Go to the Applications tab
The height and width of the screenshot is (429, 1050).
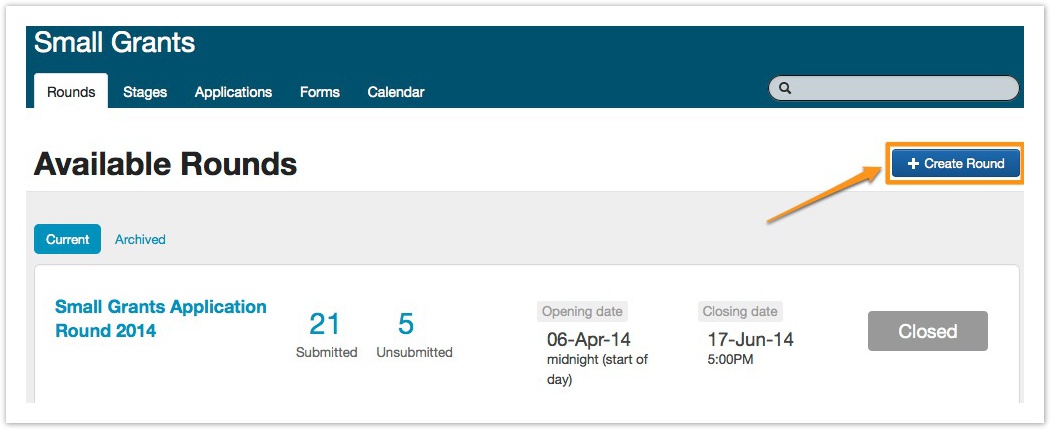[x=233, y=92]
